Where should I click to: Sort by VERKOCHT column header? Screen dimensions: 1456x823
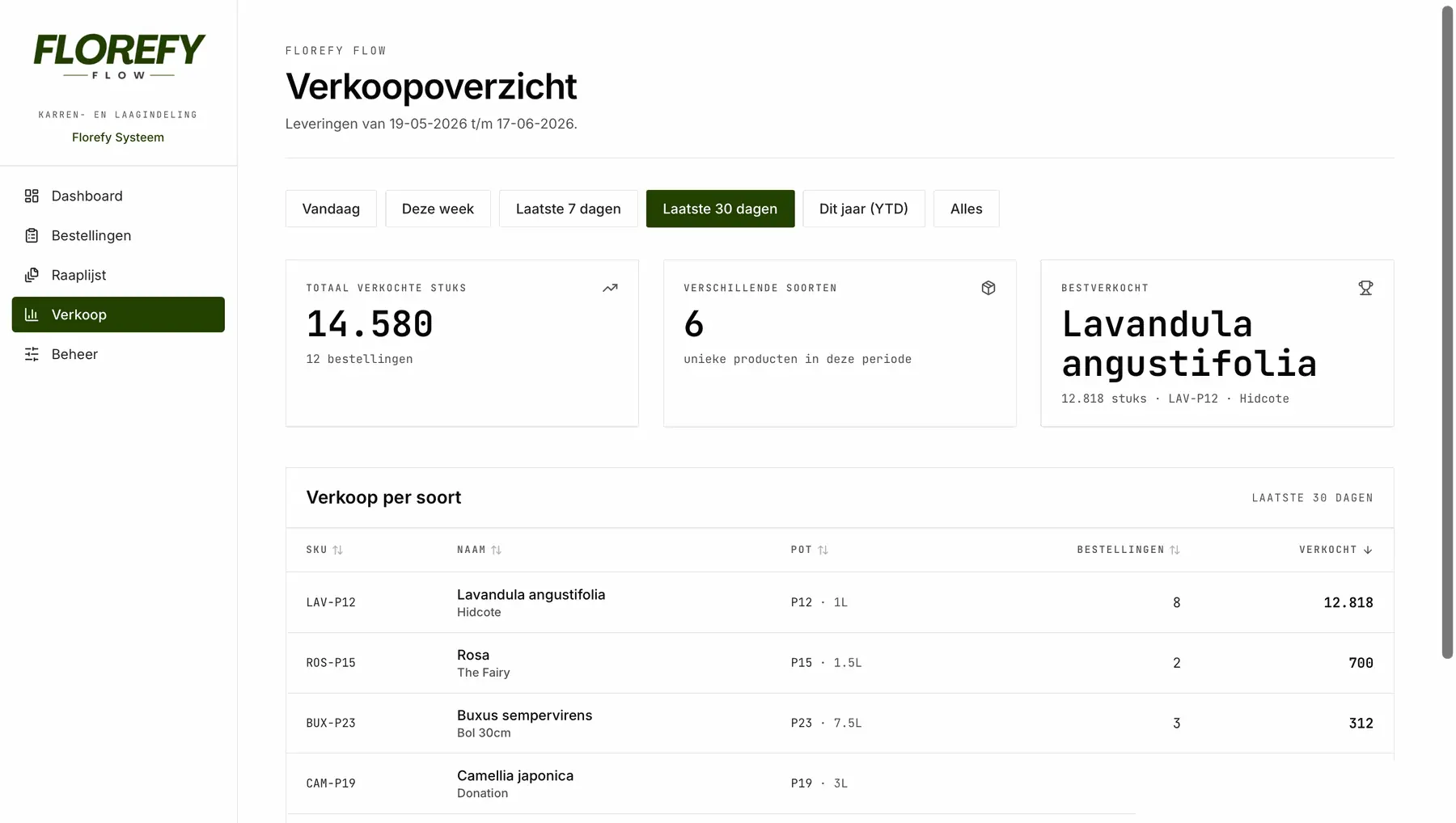(1335, 550)
